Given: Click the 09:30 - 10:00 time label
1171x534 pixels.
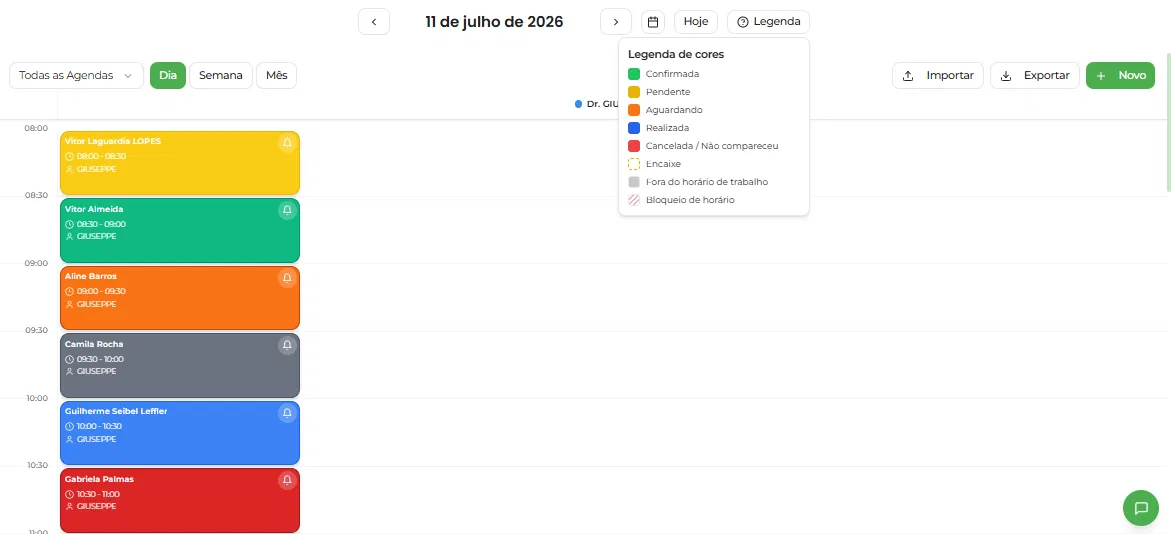Looking at the screenshot, I should point(100,359).
